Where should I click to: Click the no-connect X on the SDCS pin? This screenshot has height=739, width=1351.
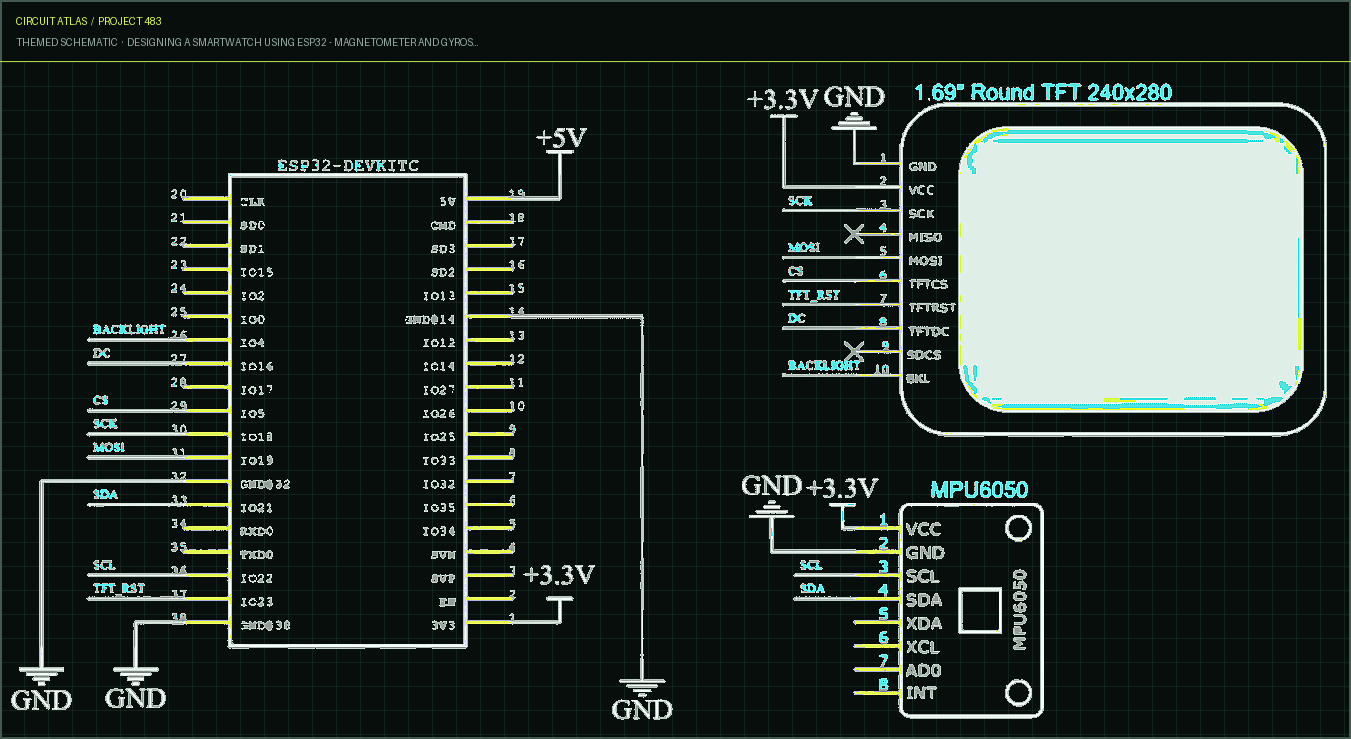[x=855, y=351]
